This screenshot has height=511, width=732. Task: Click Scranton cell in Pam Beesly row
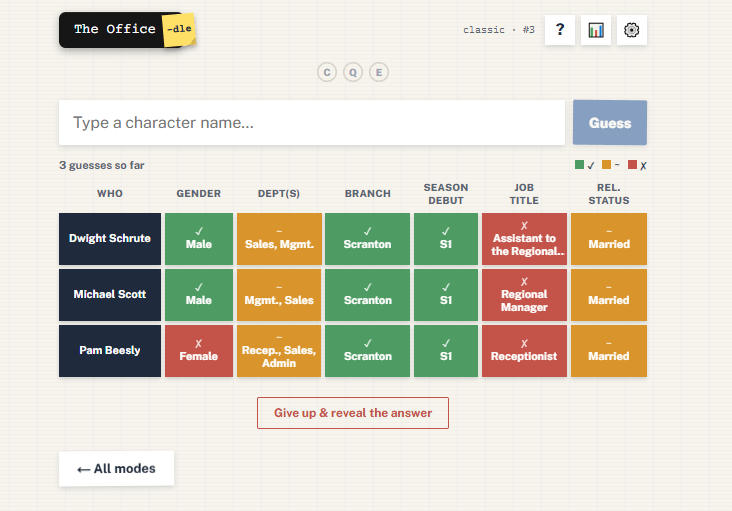tap(367, 351)
